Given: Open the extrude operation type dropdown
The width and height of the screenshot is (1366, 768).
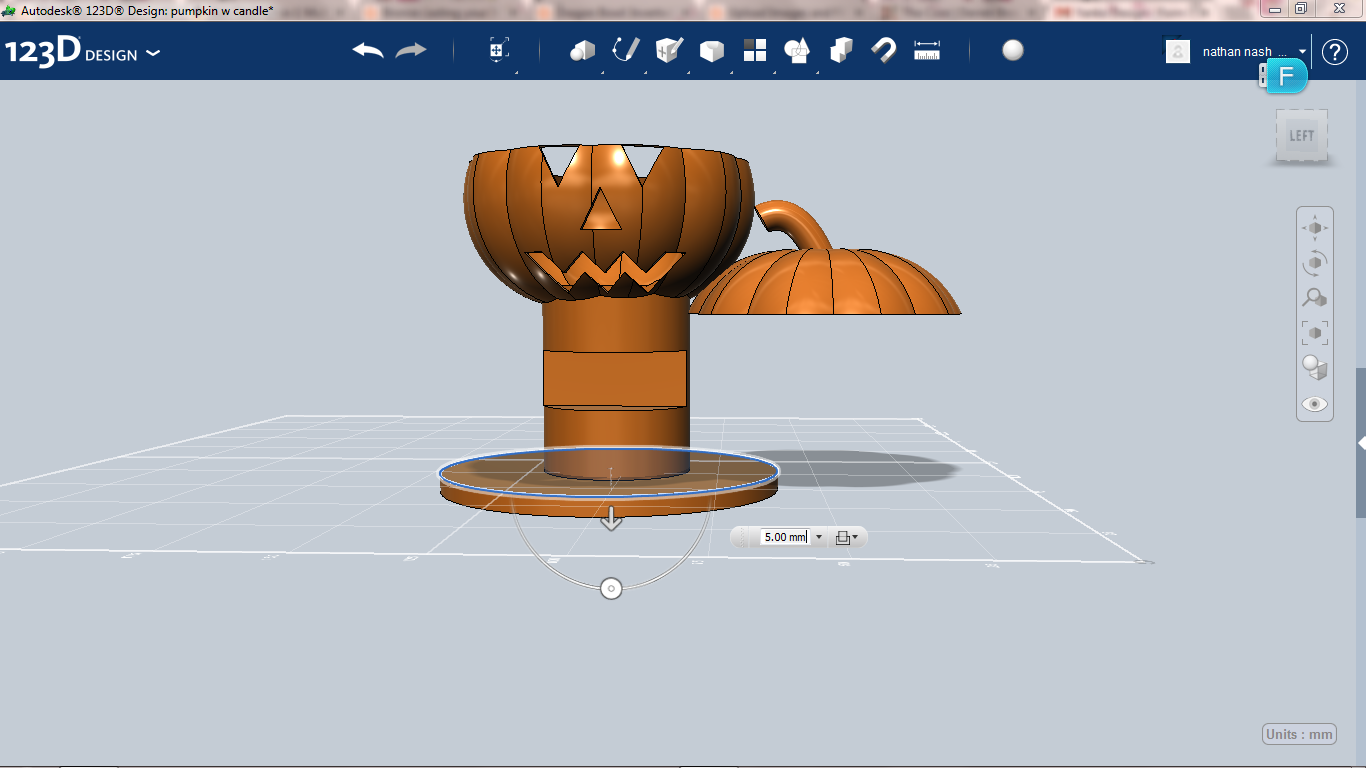Looking at the screenshot, I should 847,537.
